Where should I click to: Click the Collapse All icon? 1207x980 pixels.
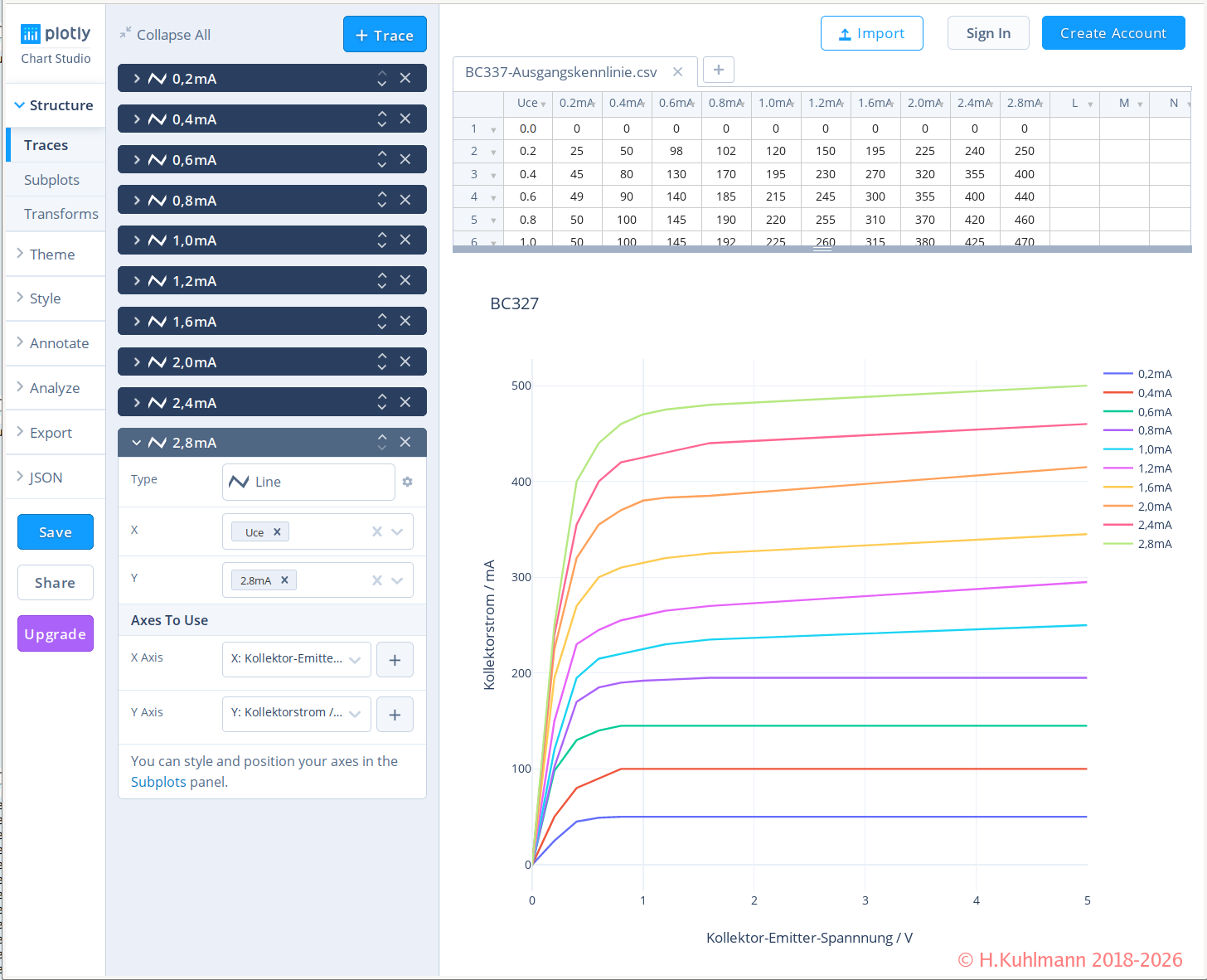126,34
